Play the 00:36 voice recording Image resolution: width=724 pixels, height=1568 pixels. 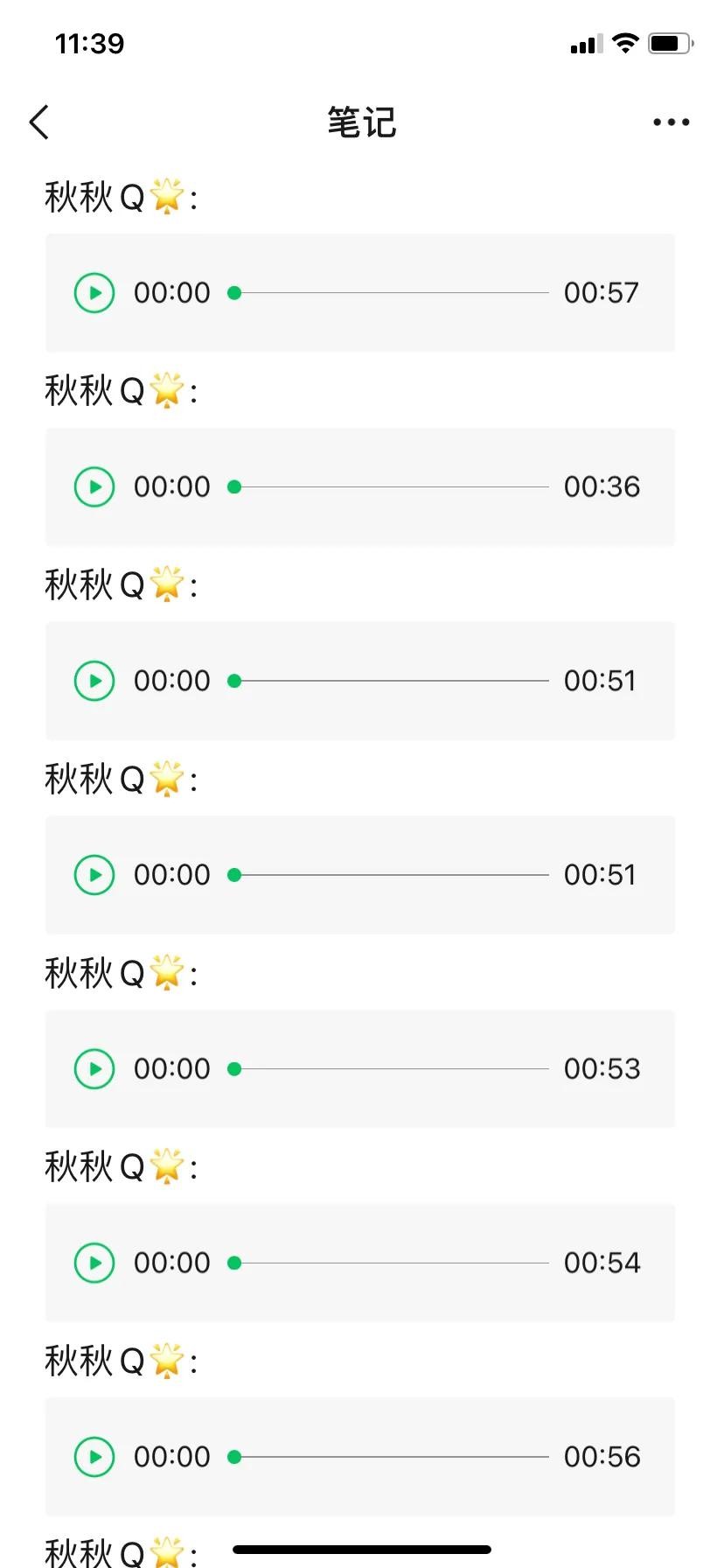click(x=94, y=486)
